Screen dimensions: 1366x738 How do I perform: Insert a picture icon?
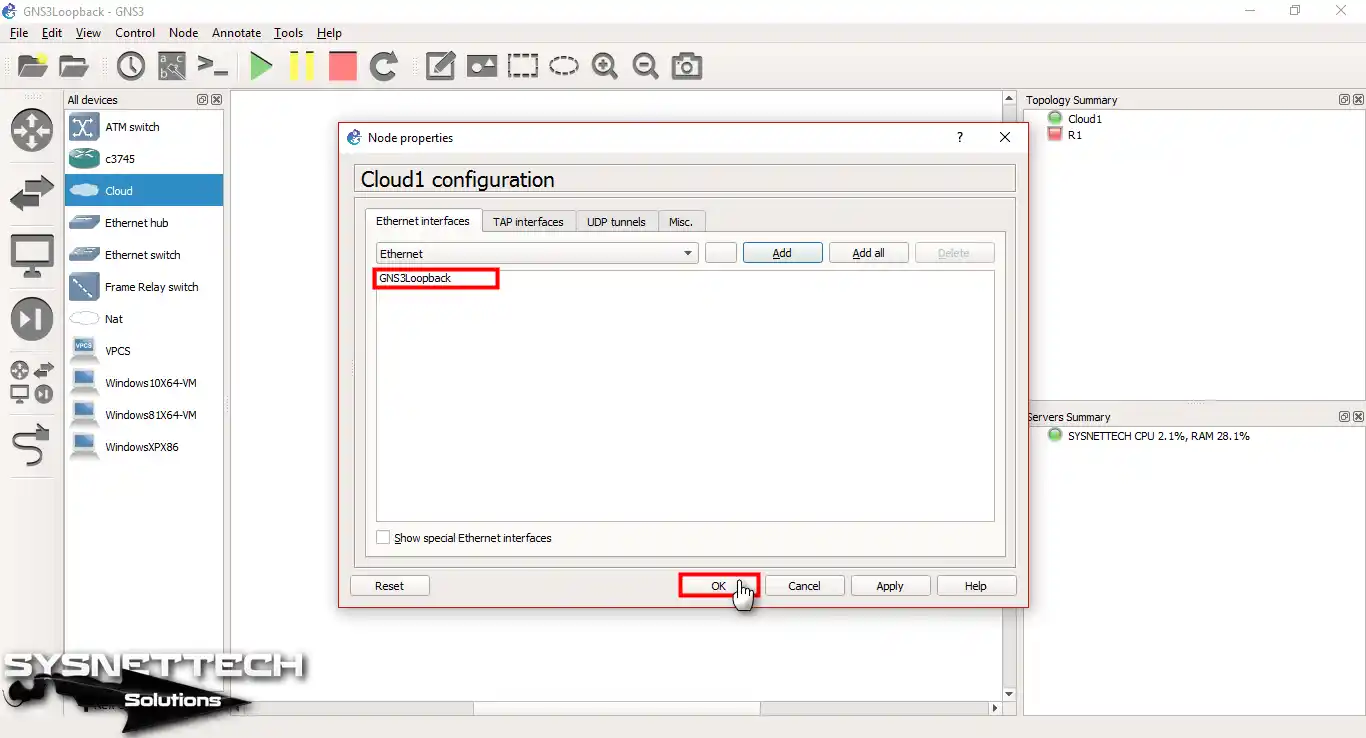481,67
